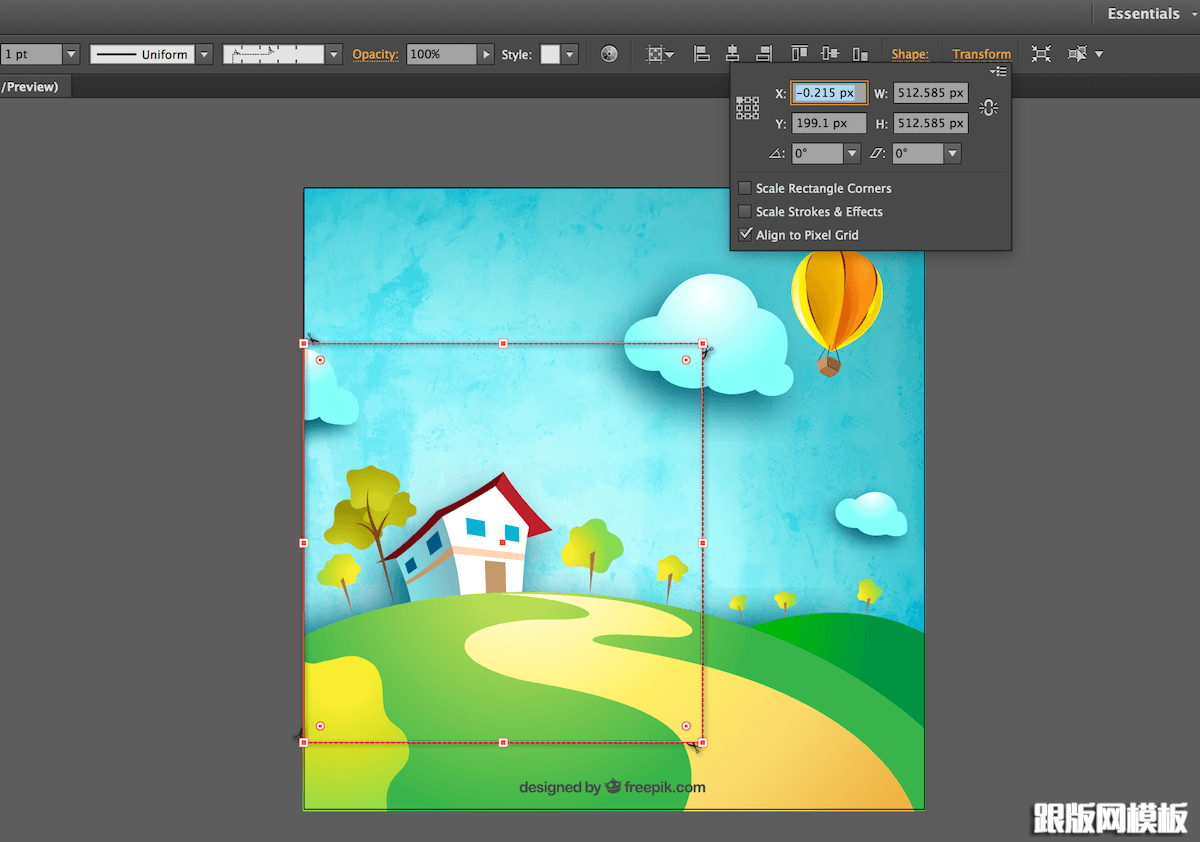Click the selection center point handle

[x=502, y=542]
